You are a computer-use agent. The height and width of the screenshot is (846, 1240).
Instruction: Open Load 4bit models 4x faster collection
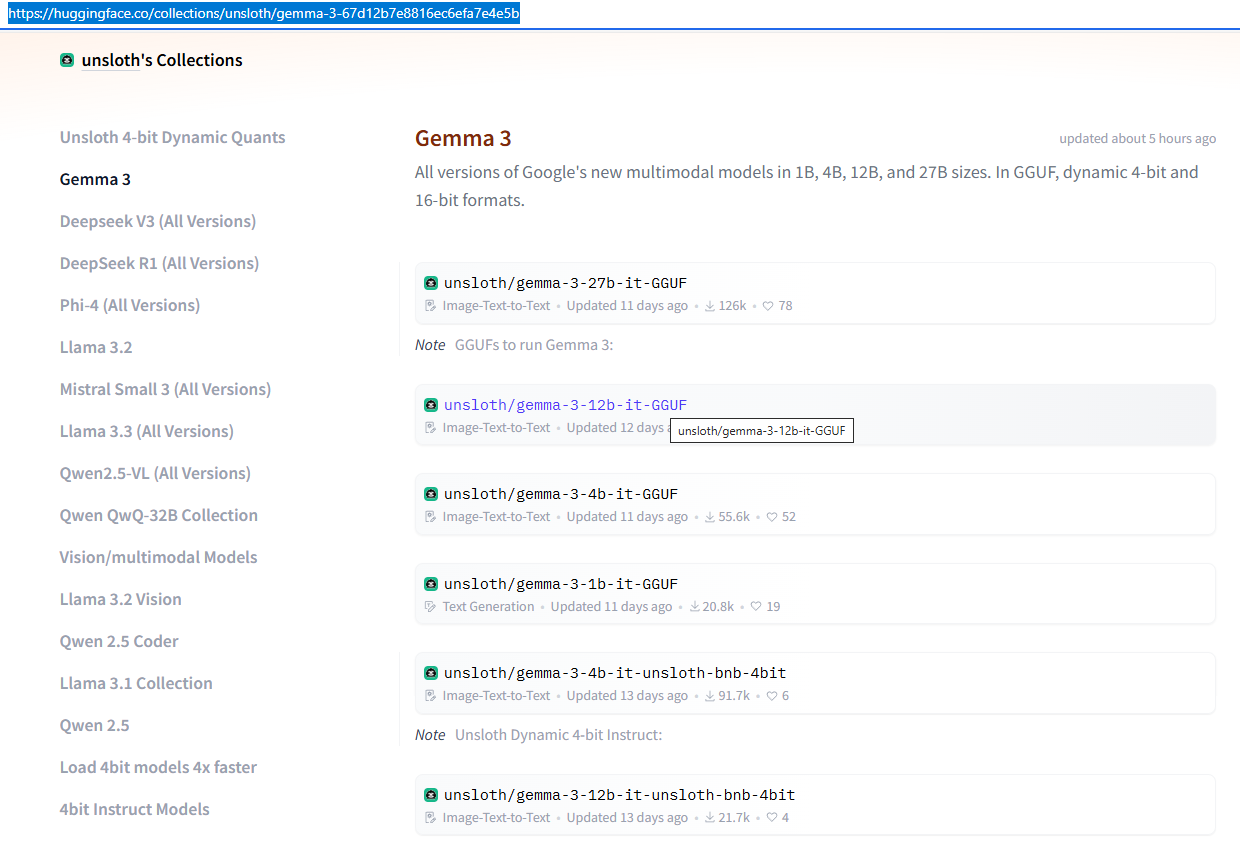tap(158, 767)
